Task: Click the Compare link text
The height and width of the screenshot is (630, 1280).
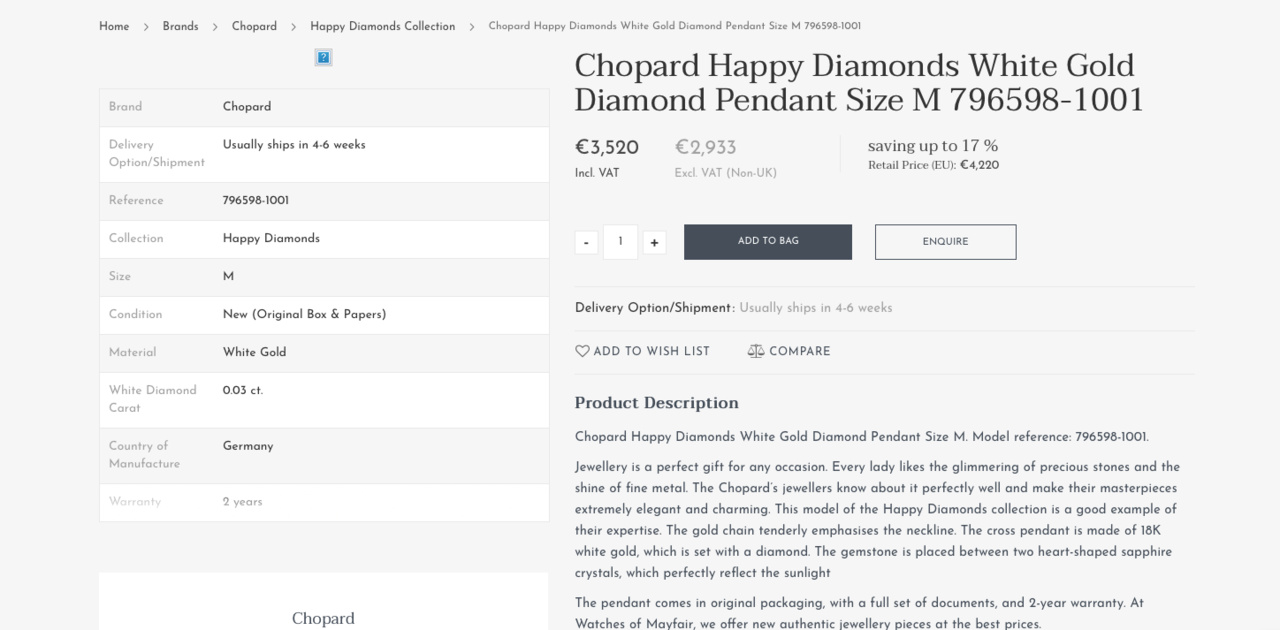Action: tap(799, 351)
